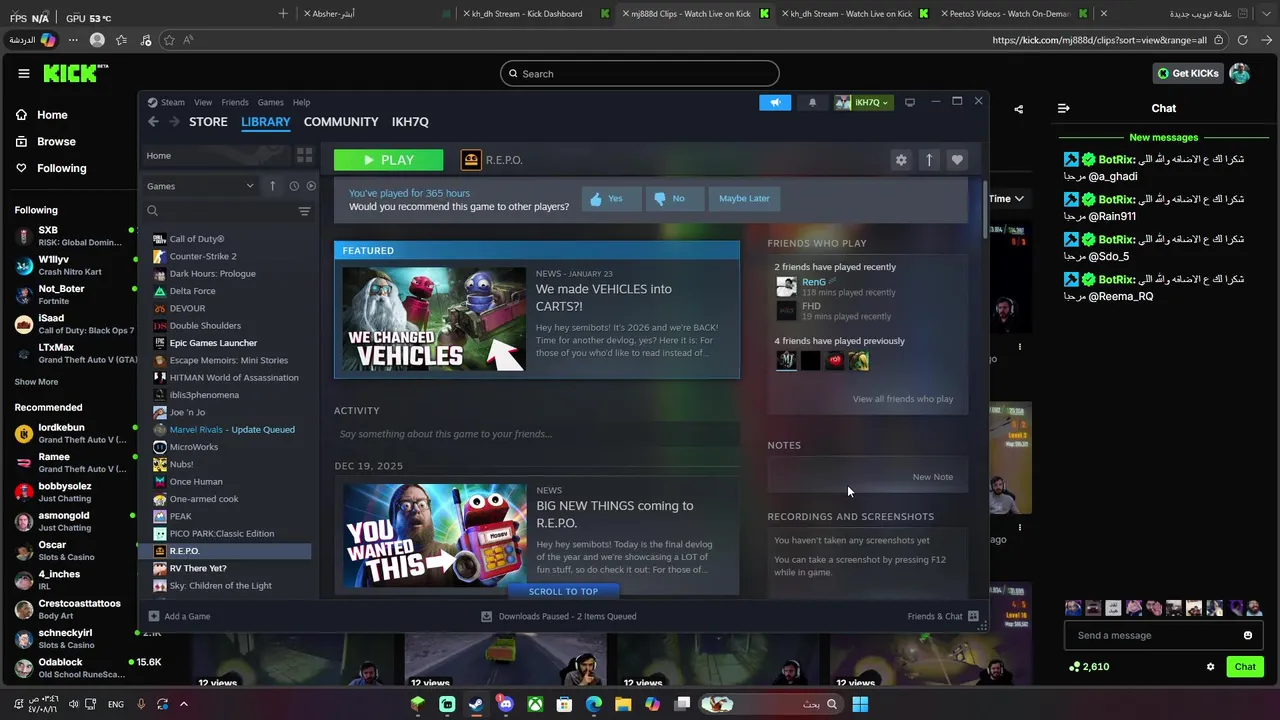Filter library to ready-to-play games icon
The width and height of the screenshot is (1280, 720).
311,186
